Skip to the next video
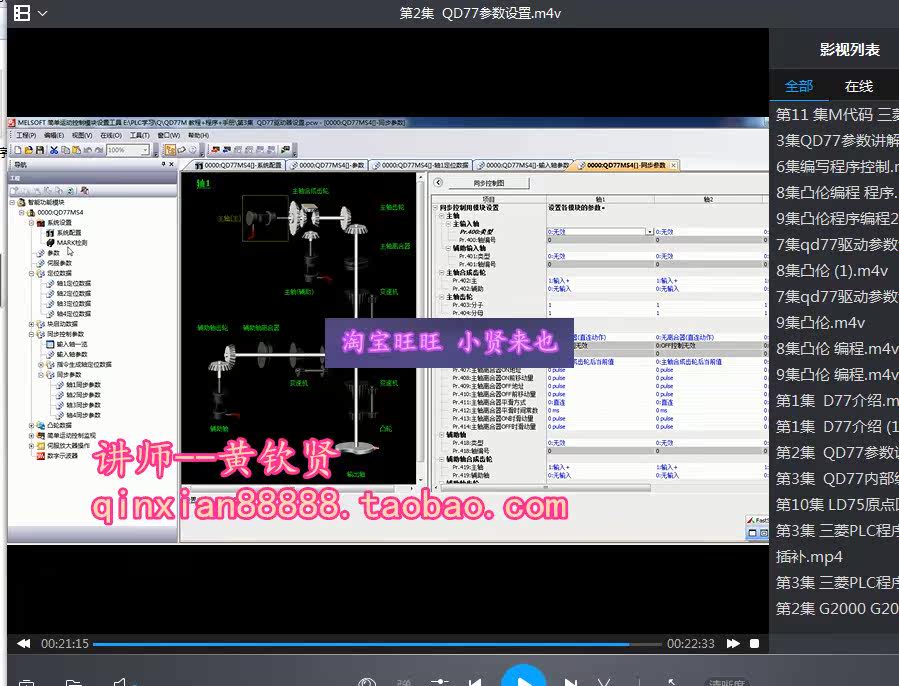This screenshot has height=686, width=899. pyautogui.click(x=570, y=682)
